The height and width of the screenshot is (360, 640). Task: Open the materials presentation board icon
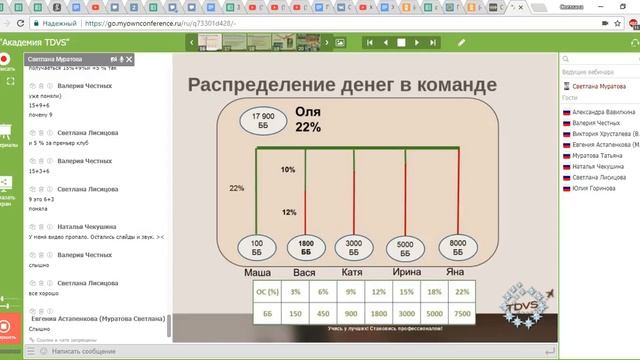[5, 131]
